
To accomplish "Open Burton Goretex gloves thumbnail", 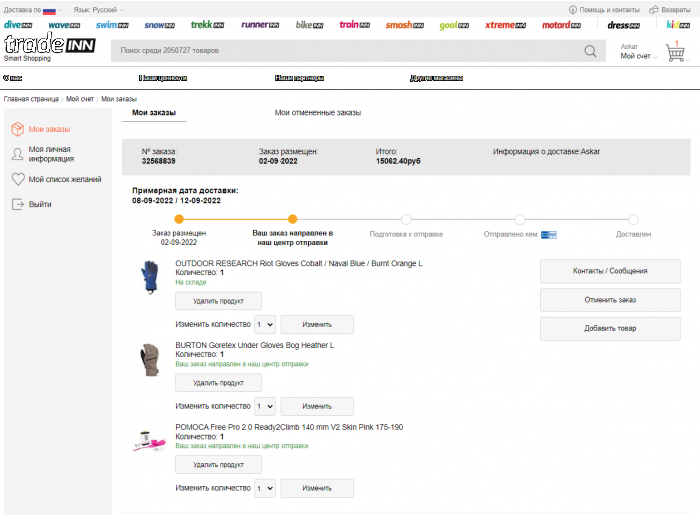I will [x=150, y=359].
